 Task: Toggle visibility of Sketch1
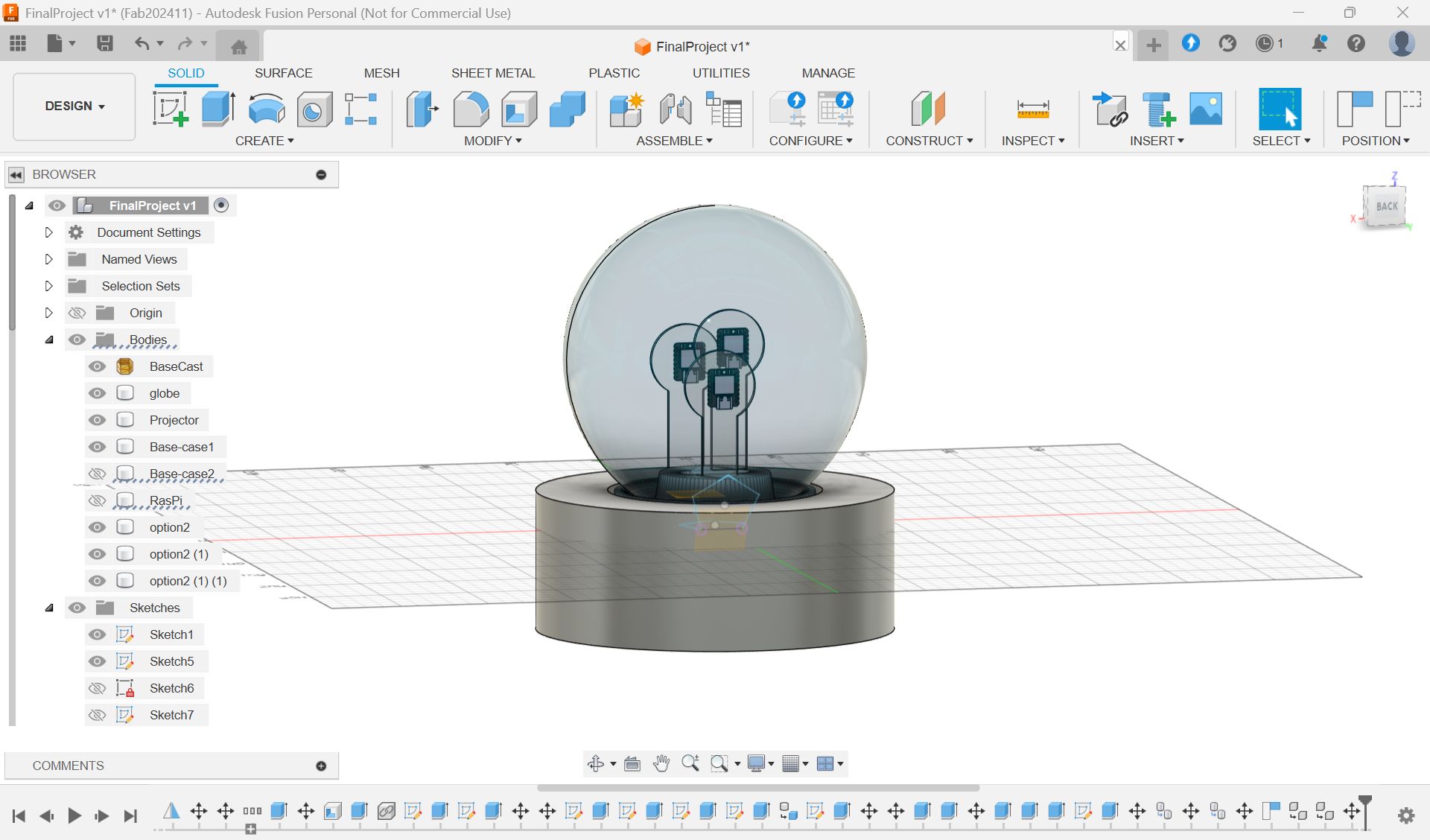97,634
